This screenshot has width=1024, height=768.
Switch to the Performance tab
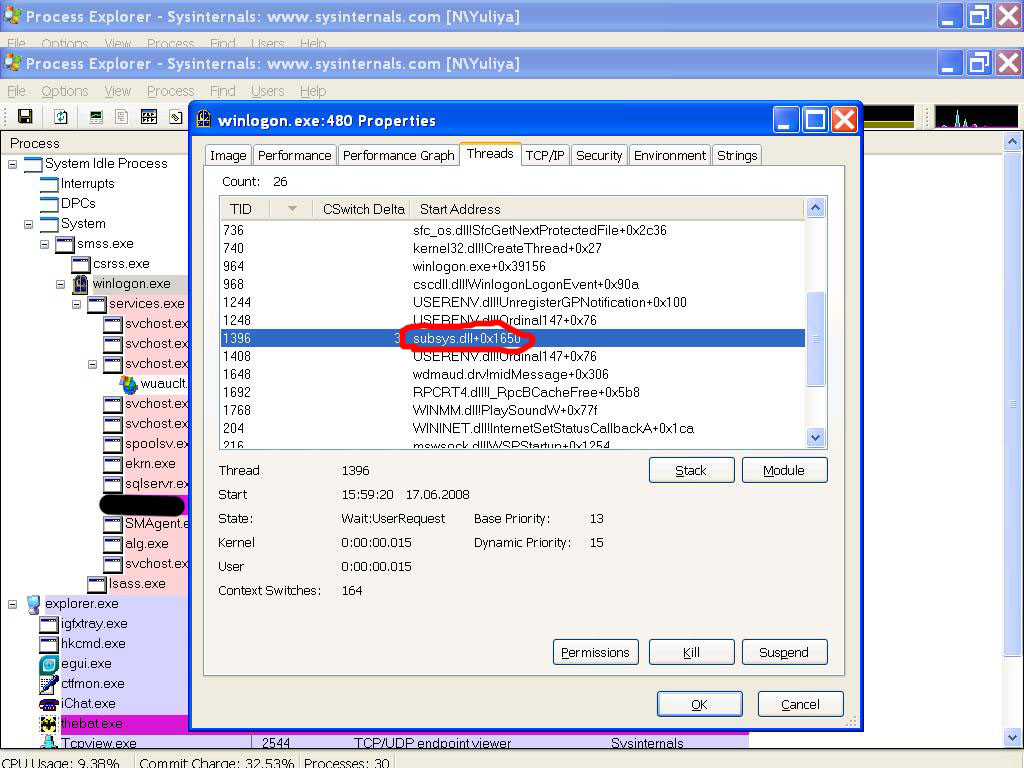(x=295, y=155)
